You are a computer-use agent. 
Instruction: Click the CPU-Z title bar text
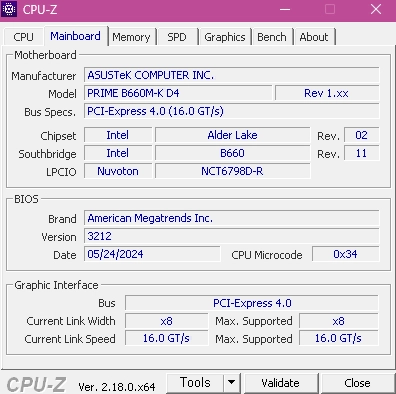pos(40,10)
